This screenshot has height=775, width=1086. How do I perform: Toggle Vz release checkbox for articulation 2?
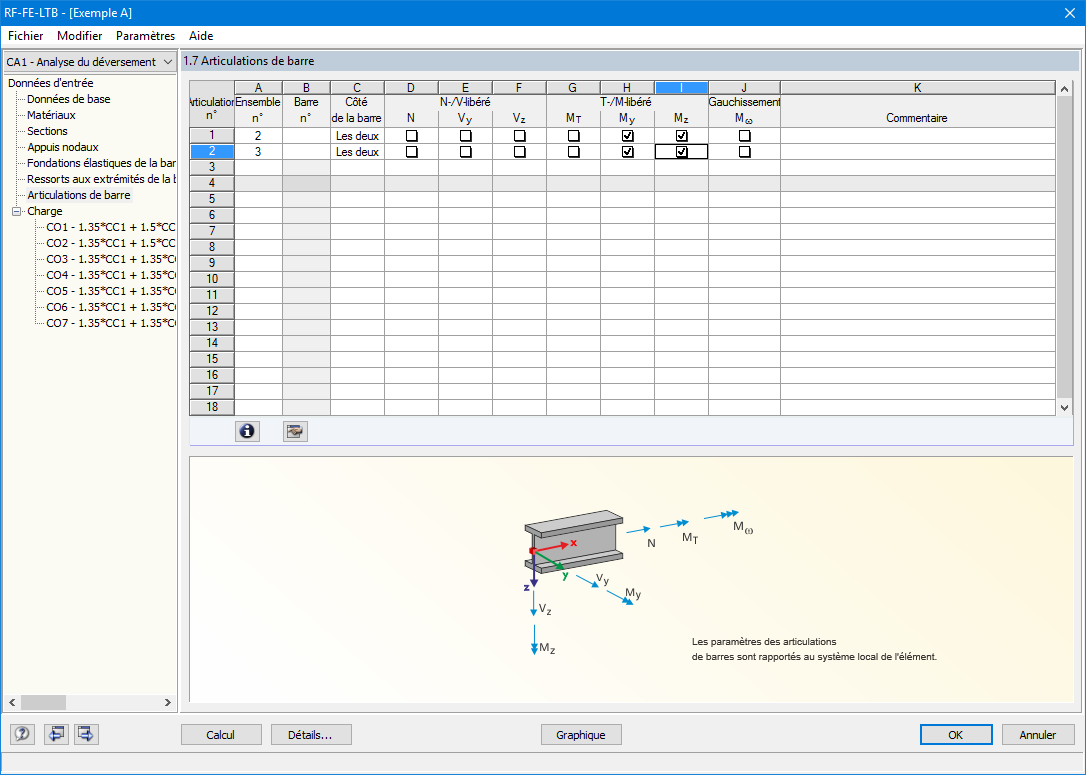(519, 152)
